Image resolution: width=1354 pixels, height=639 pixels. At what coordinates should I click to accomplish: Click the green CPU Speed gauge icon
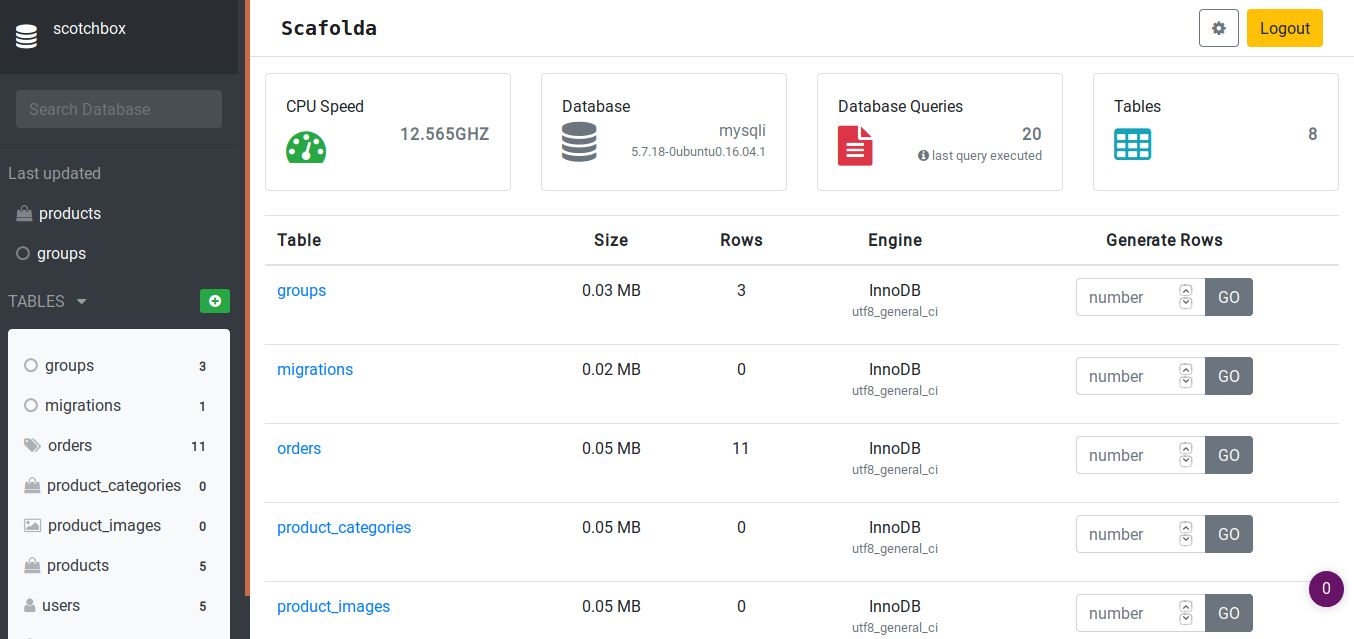[306, 147]
